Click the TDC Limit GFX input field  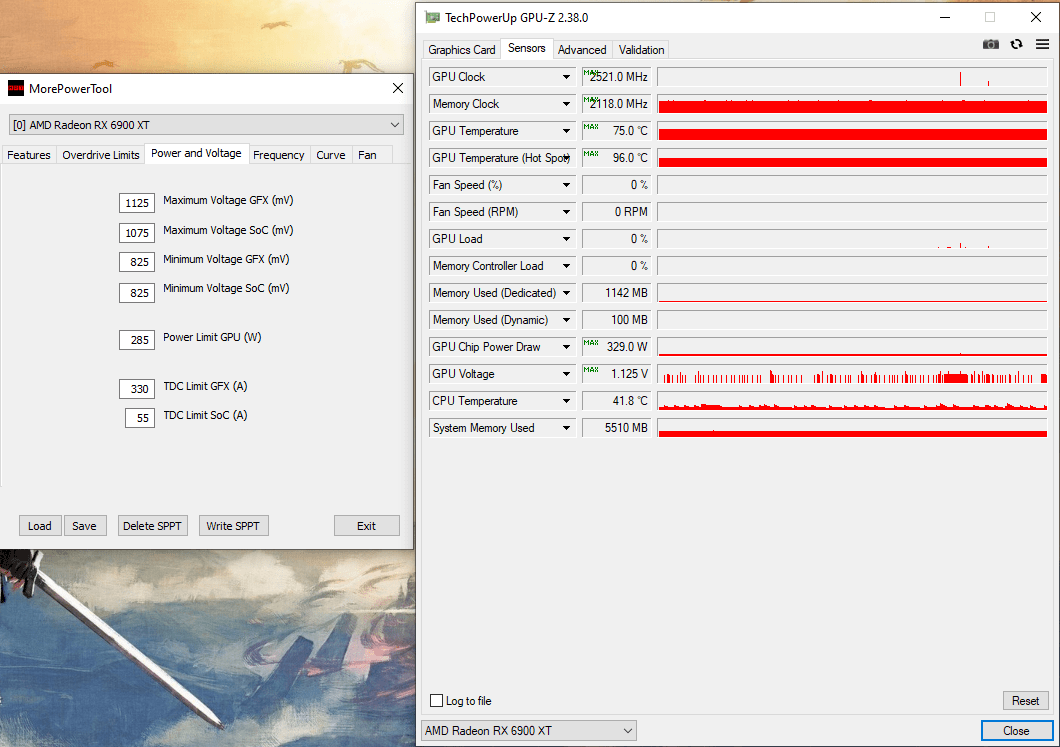pyautogui.click(x=137, y=389)
